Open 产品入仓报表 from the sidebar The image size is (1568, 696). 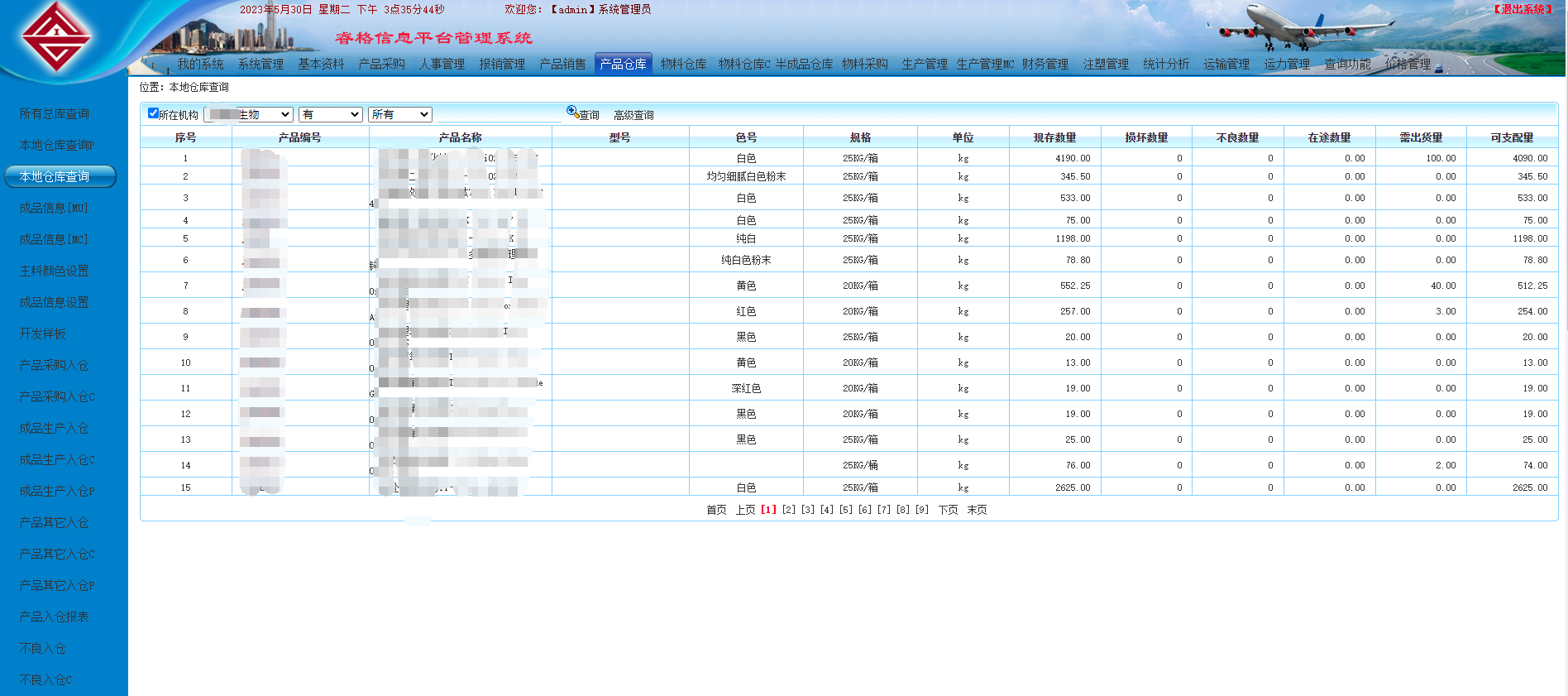click(55, 617)
